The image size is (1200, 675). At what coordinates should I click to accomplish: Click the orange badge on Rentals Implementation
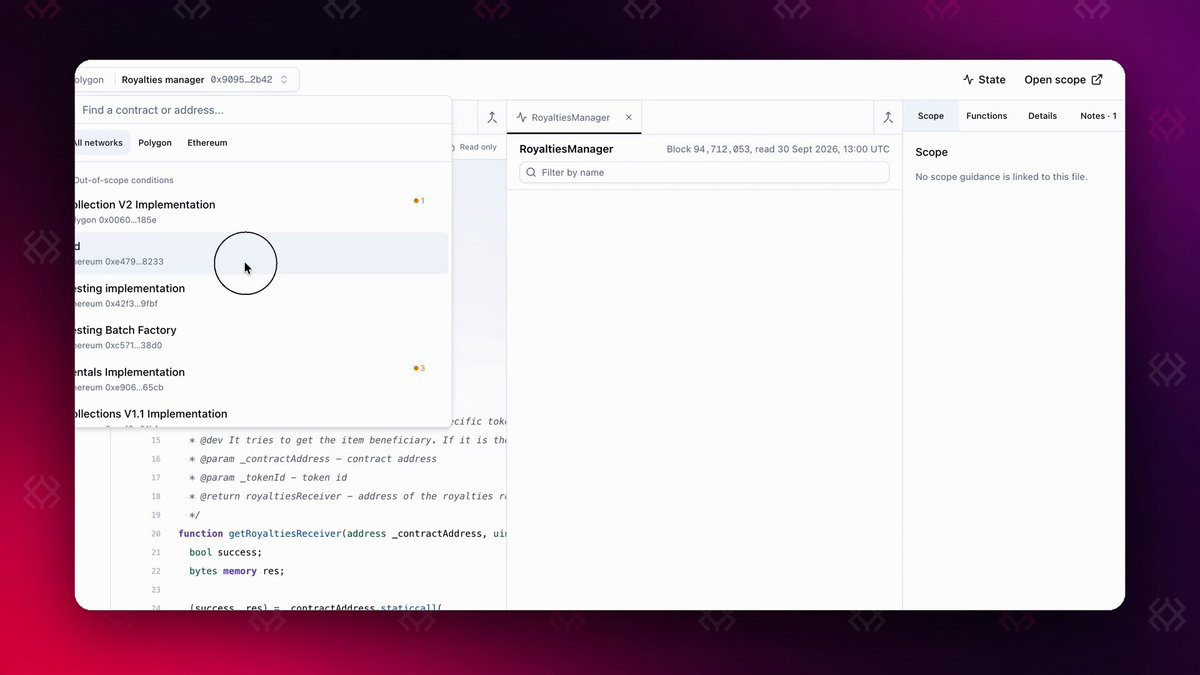[420, 368]
